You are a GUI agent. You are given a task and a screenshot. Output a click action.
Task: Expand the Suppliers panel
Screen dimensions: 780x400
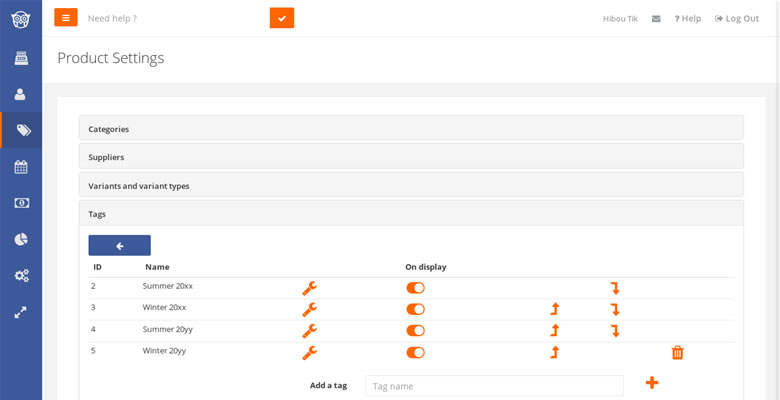point(411,157)
